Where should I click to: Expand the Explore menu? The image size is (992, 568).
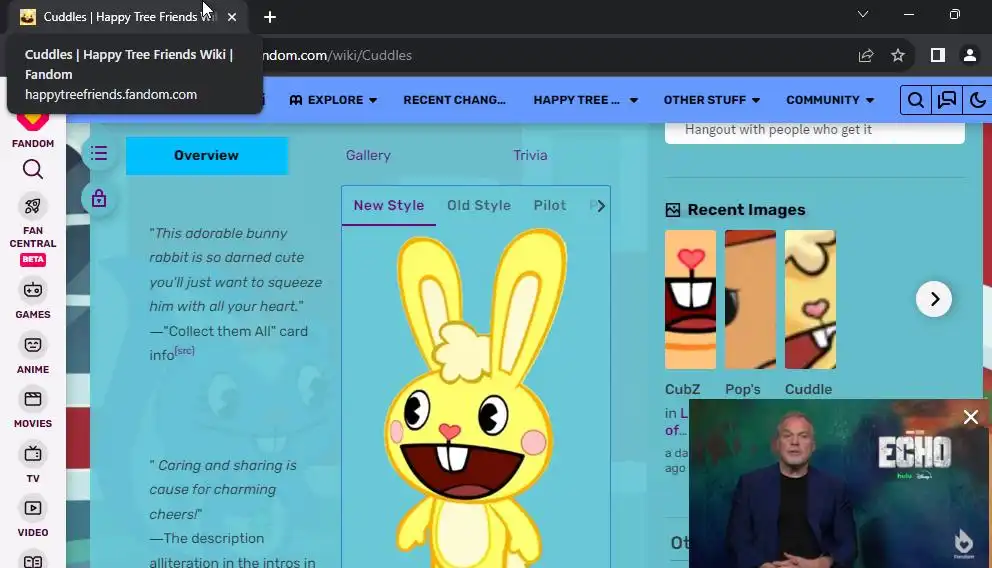[333, 100]
